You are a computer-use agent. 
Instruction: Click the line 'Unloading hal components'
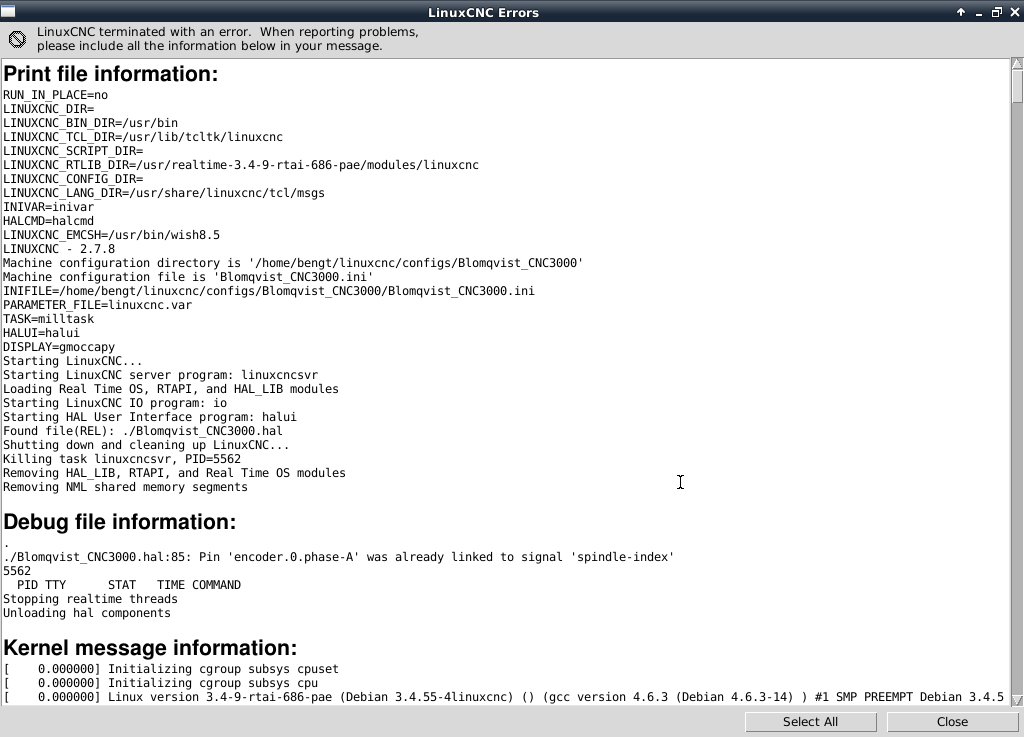pos(87,614)
